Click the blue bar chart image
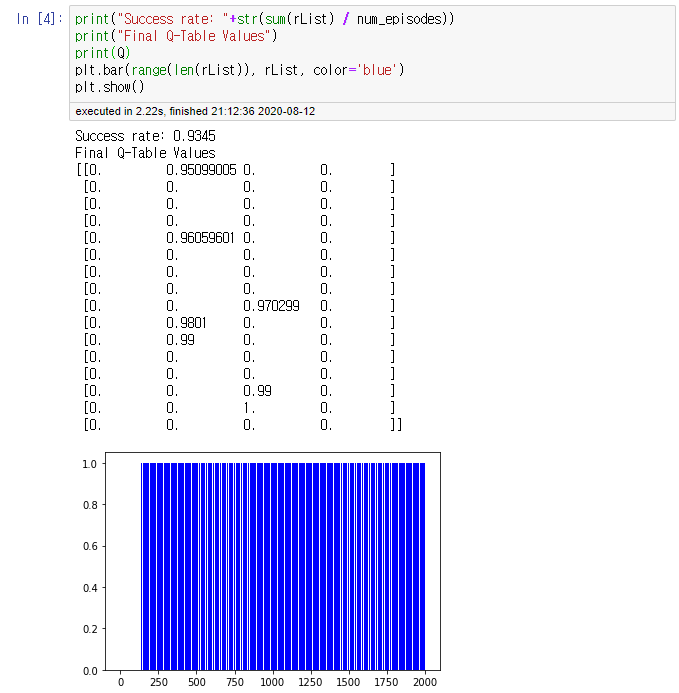Viewport: 679px width, 693px height. point(263,570)
